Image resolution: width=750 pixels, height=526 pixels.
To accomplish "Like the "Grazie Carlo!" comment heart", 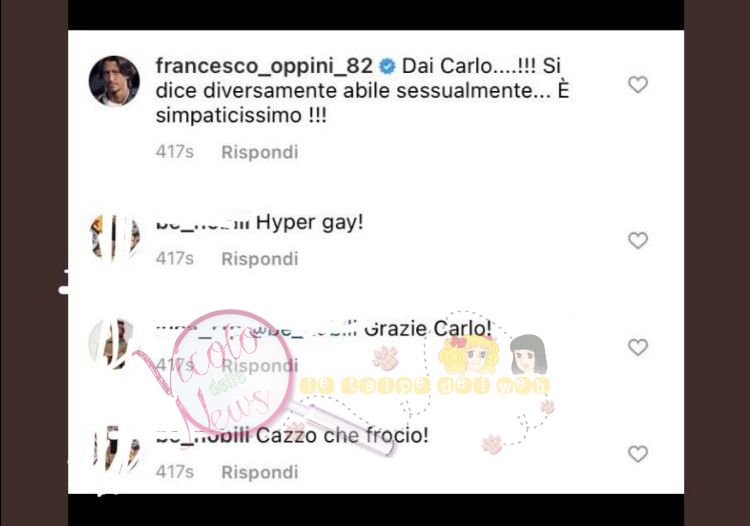I will (638, 347).
